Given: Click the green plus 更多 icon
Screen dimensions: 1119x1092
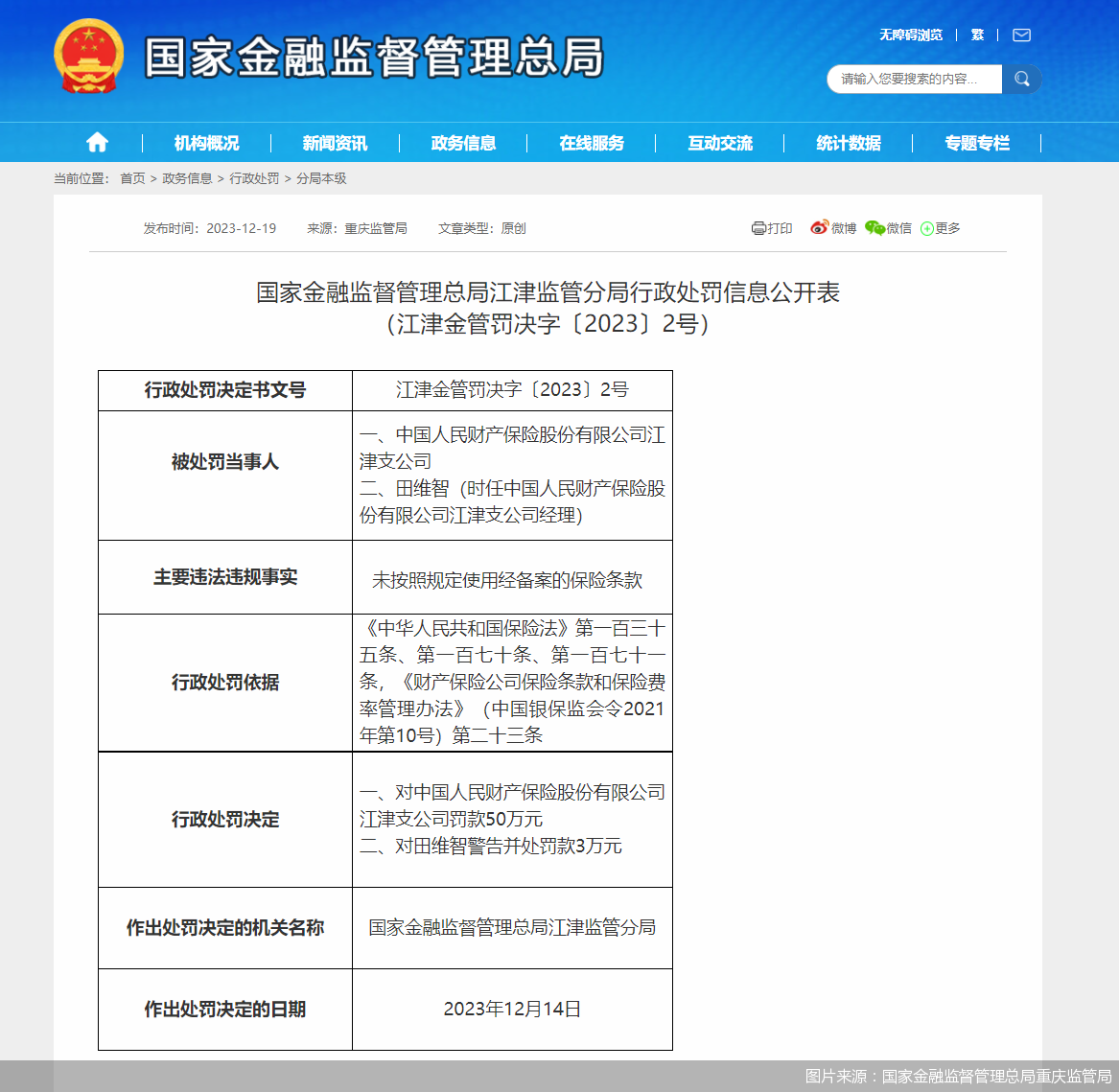Looking at the screenshot, I should (927, 228).
